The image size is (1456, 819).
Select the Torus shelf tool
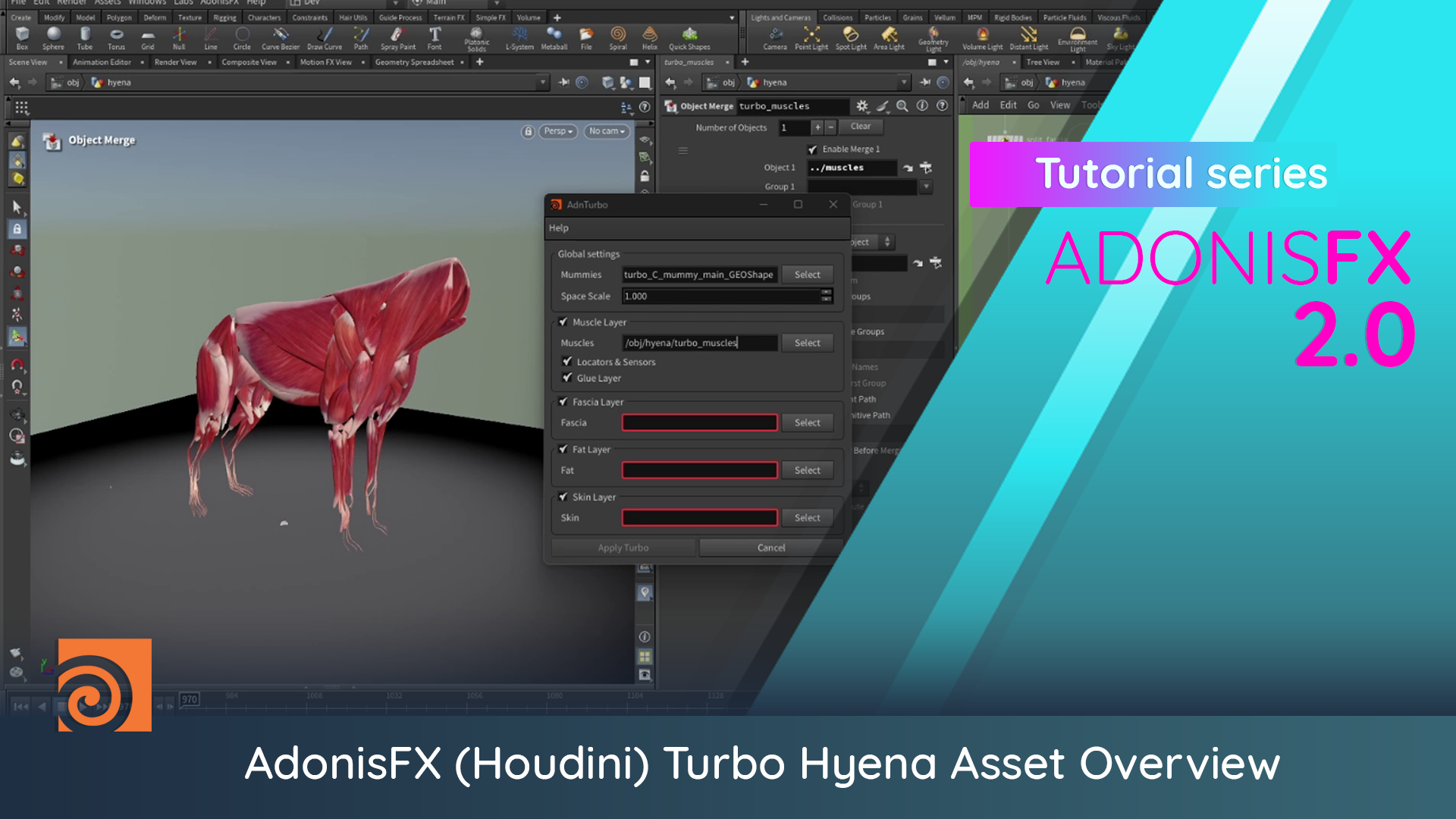click(x=116, y=38)
